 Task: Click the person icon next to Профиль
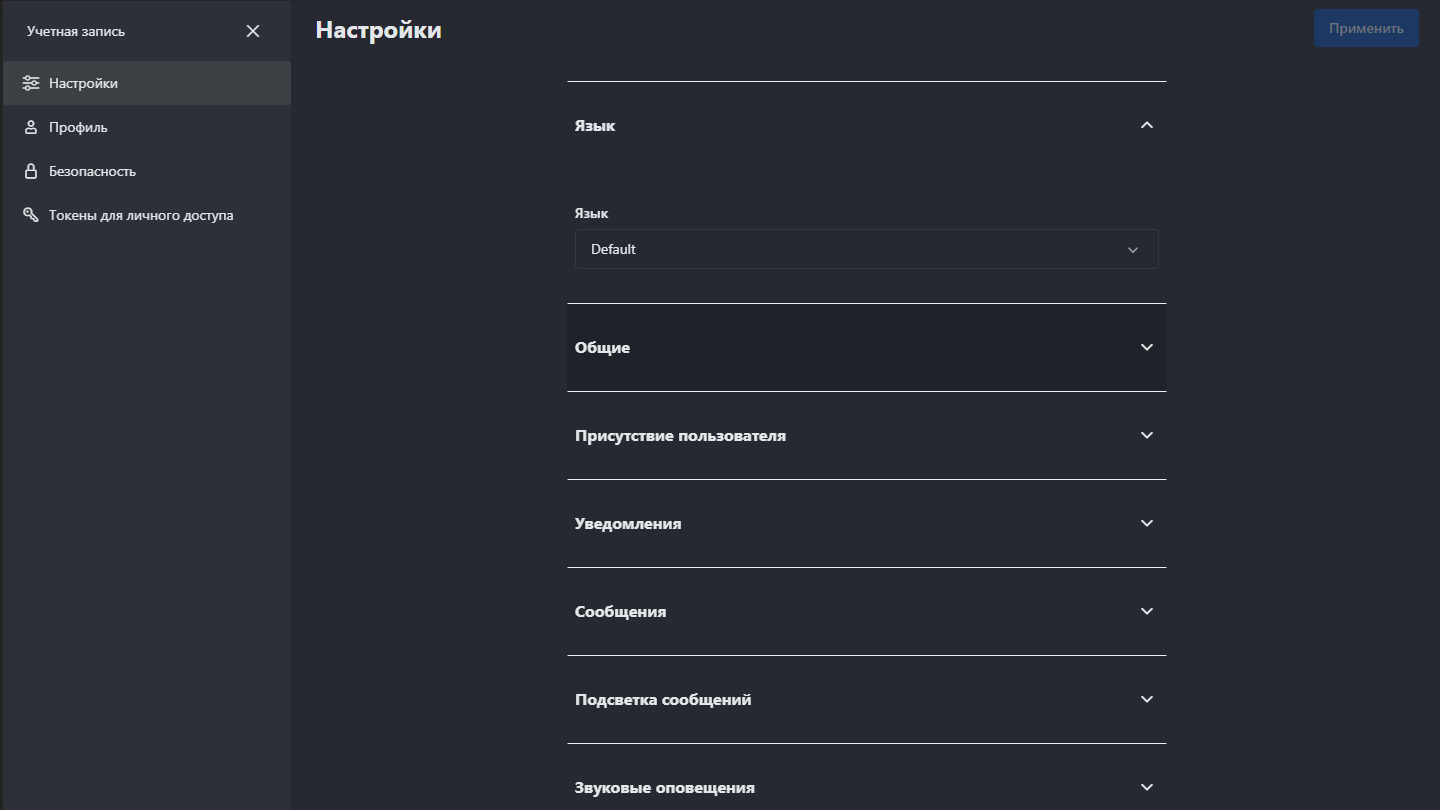[x=31, y=127]
